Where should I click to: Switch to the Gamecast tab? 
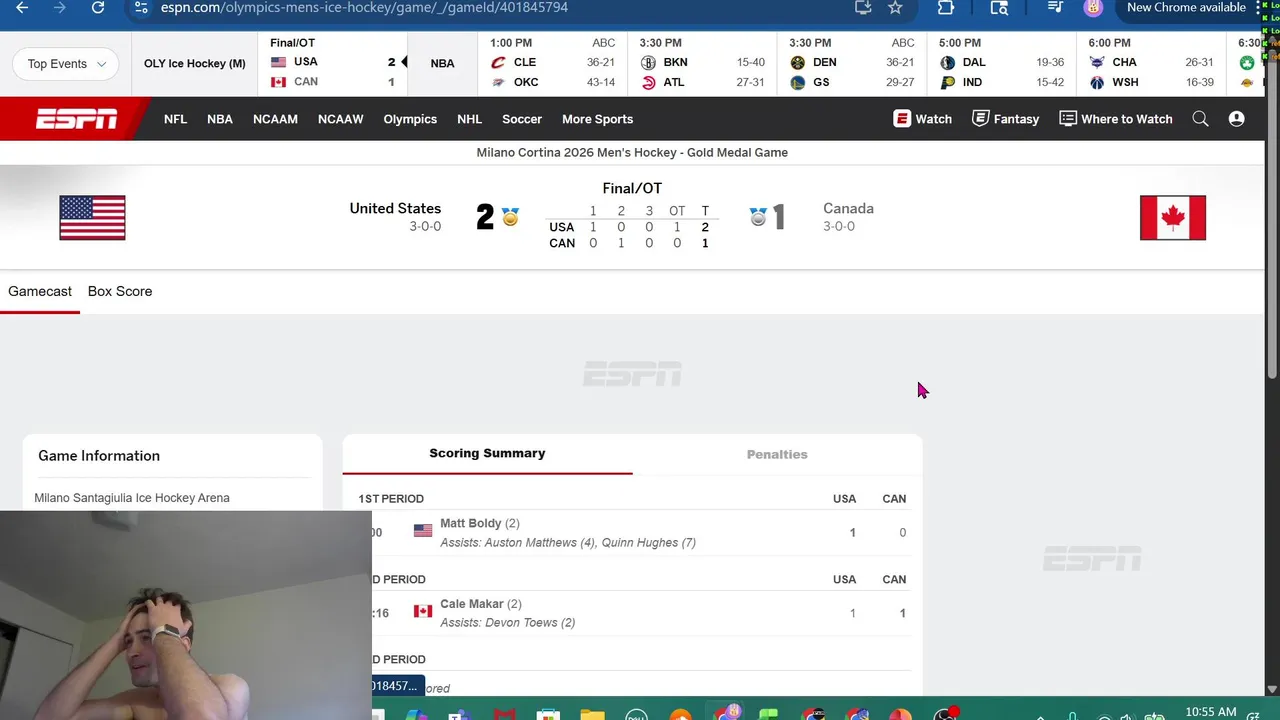(x=40, y=291)
